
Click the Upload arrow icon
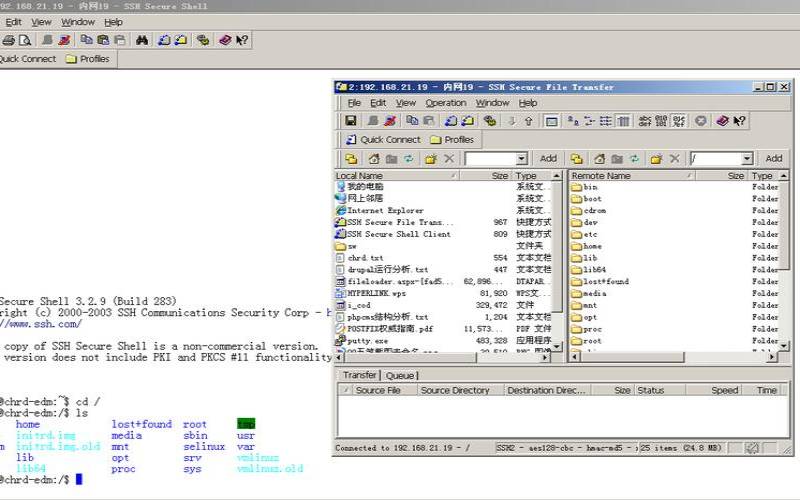(x=529, y=121)
